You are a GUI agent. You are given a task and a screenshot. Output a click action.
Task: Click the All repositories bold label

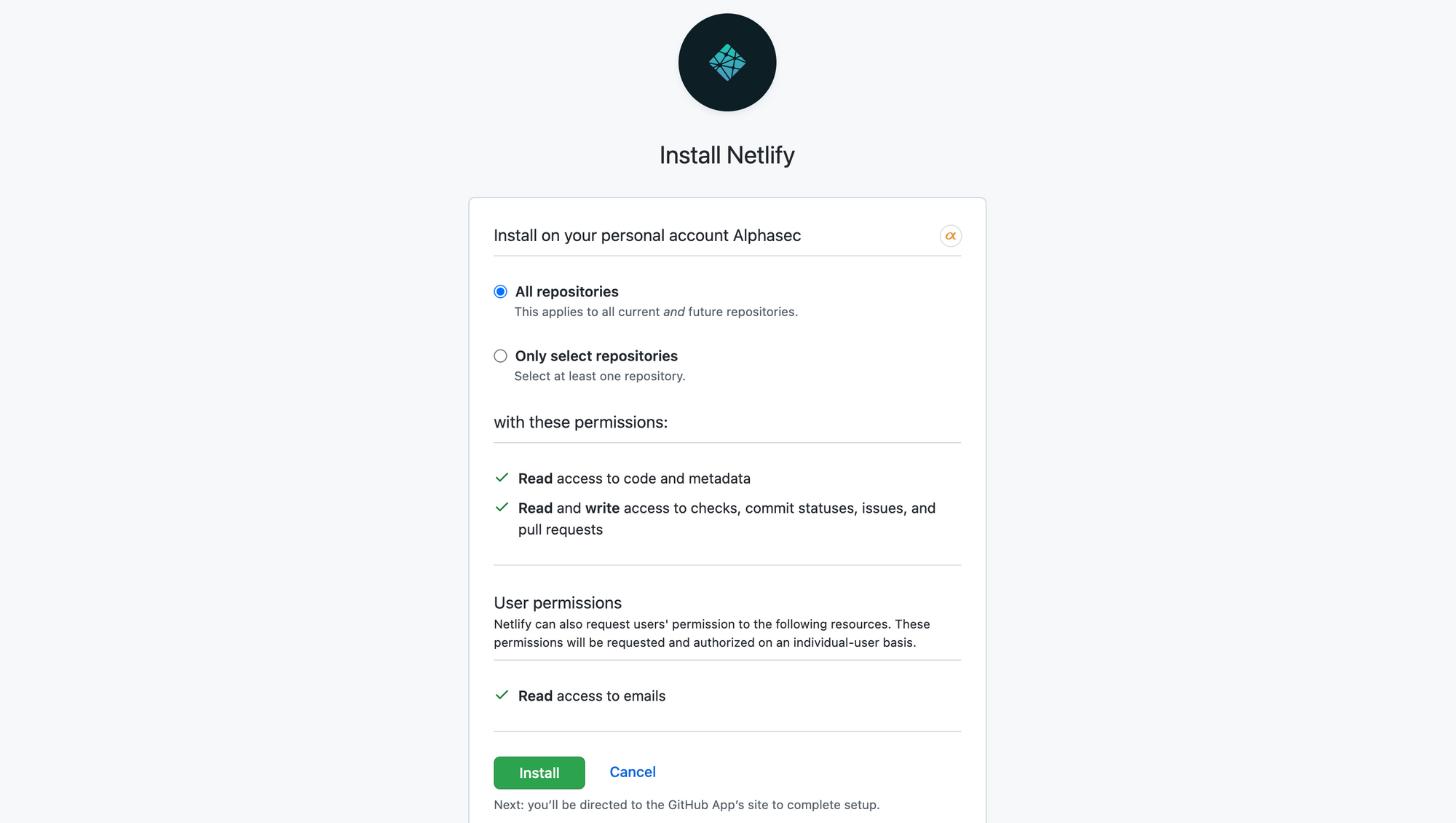tap(566, 291)
